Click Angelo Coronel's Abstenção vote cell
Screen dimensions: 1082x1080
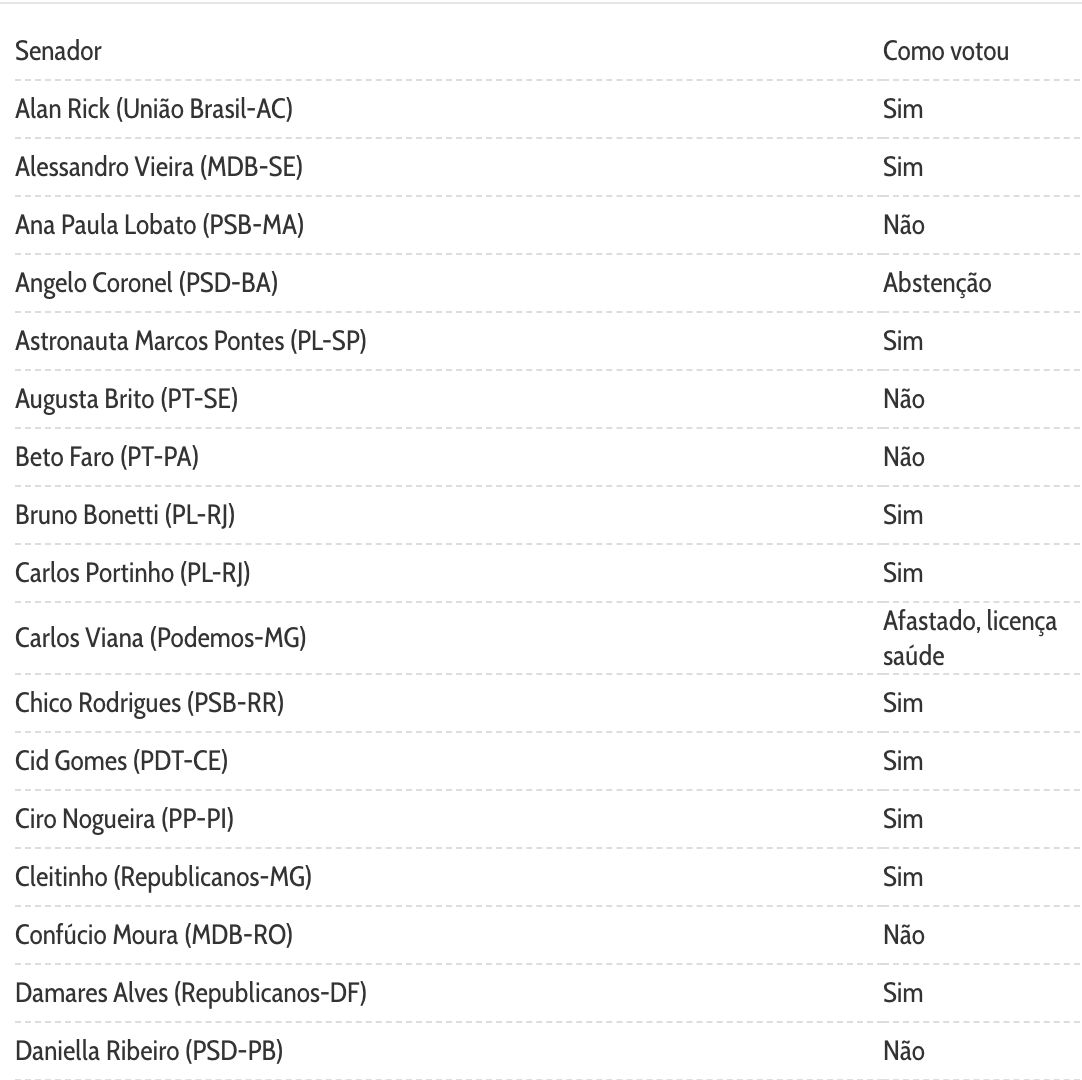point(937,283)
